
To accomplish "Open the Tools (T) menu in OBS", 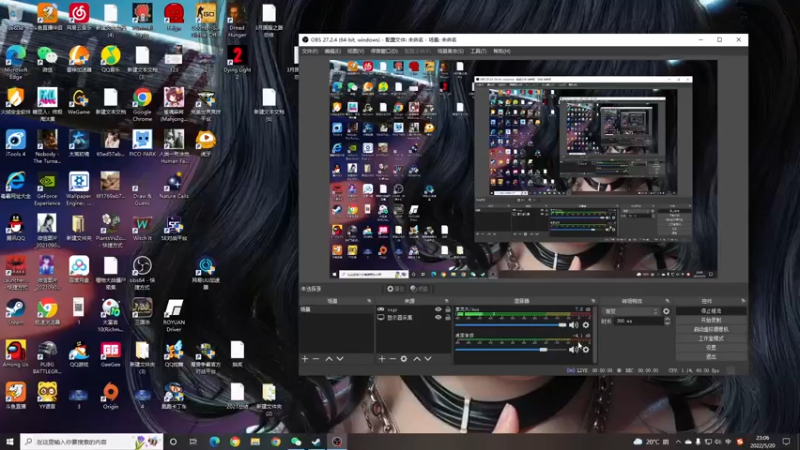I will tap(478, 51).
